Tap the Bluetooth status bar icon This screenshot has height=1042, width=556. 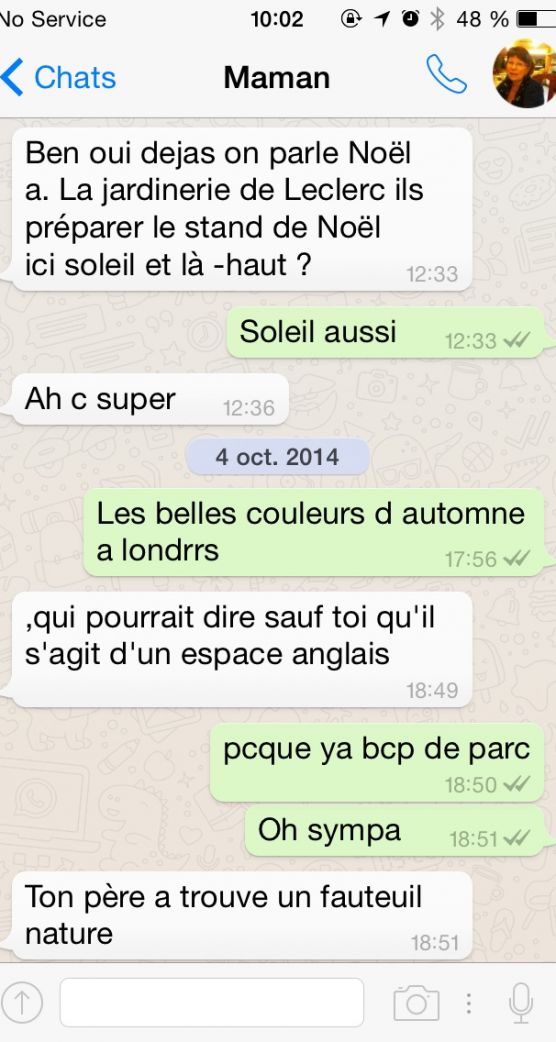pyautogui.click(x=436, y=19)
